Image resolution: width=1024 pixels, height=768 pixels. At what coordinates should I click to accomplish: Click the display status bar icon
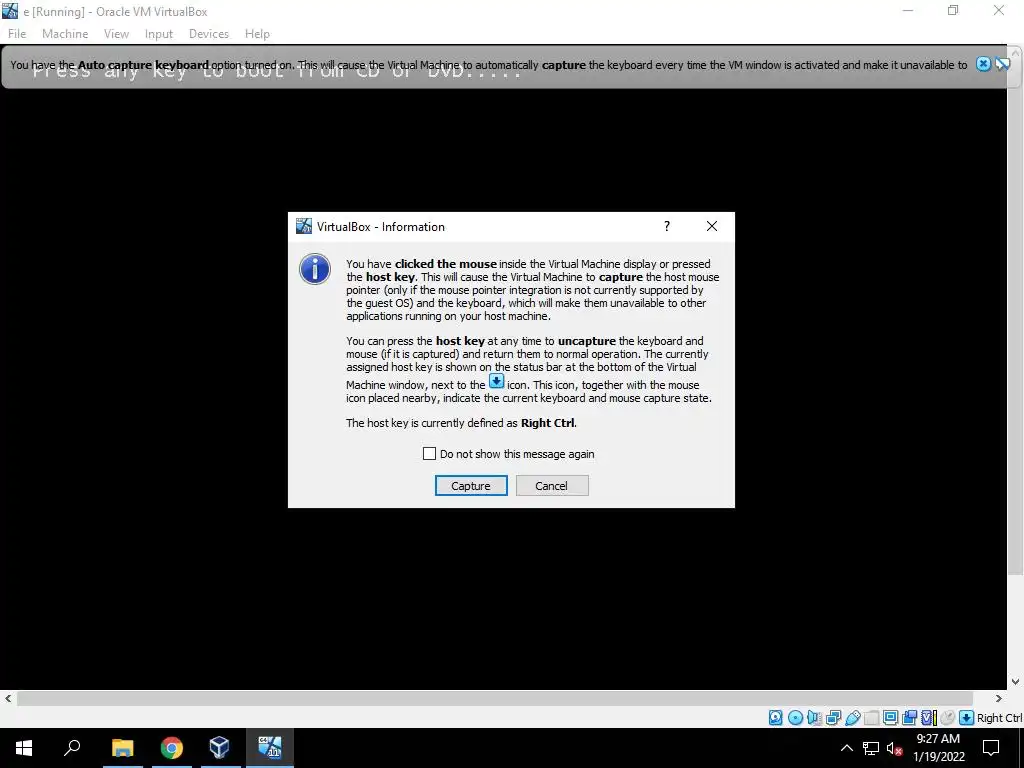click(890, 718)
